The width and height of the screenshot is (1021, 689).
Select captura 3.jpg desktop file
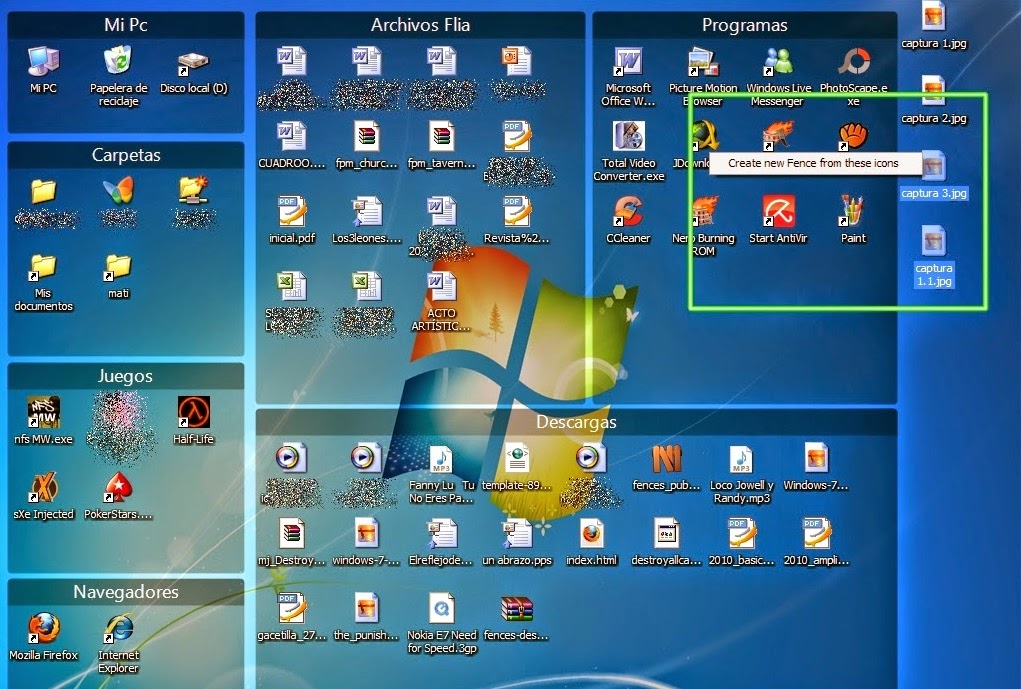click(934, 168)
